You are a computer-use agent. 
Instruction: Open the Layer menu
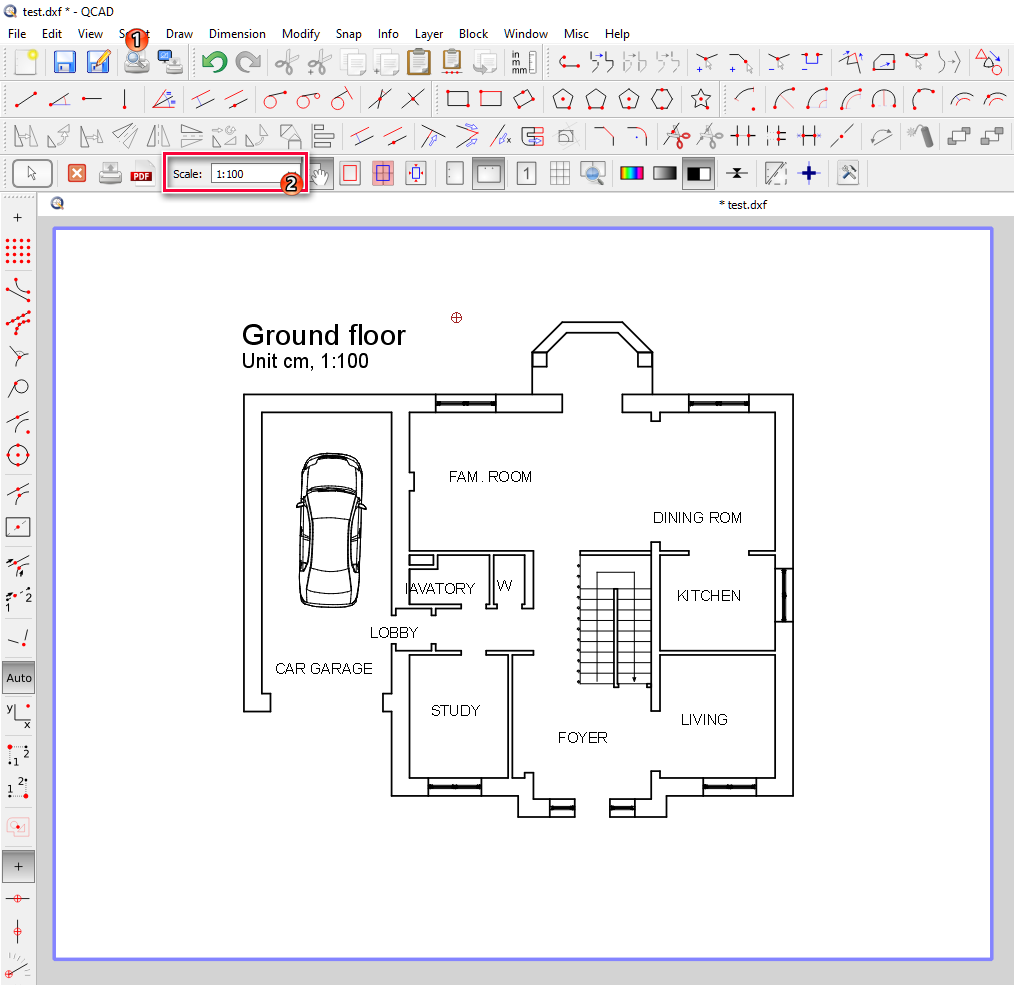[x=429, y=34]
